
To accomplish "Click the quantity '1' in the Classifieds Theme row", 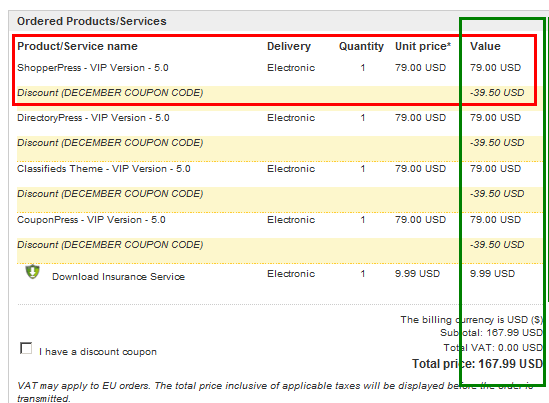I will click(x=363, y=169).
